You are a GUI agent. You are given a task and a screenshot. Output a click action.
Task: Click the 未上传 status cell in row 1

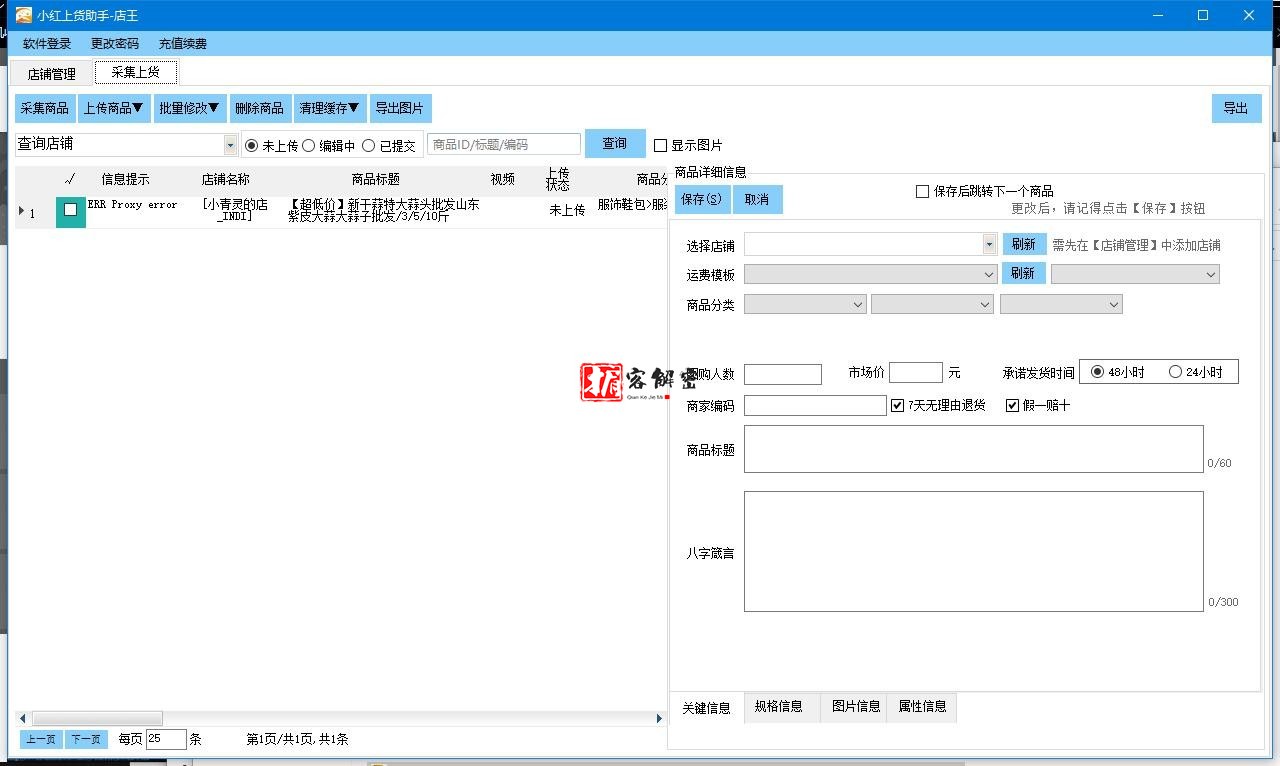[567, 211]
